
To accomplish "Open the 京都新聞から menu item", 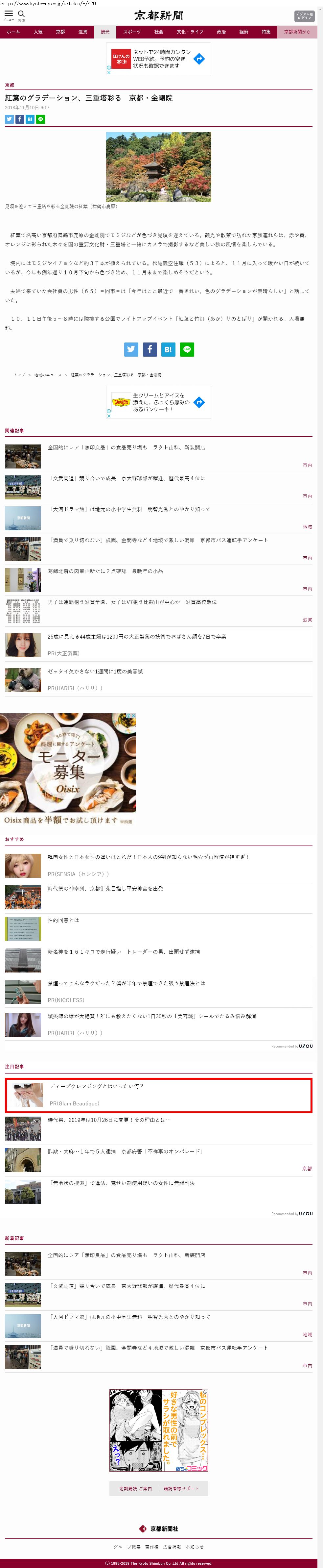I will click(297, 32).
